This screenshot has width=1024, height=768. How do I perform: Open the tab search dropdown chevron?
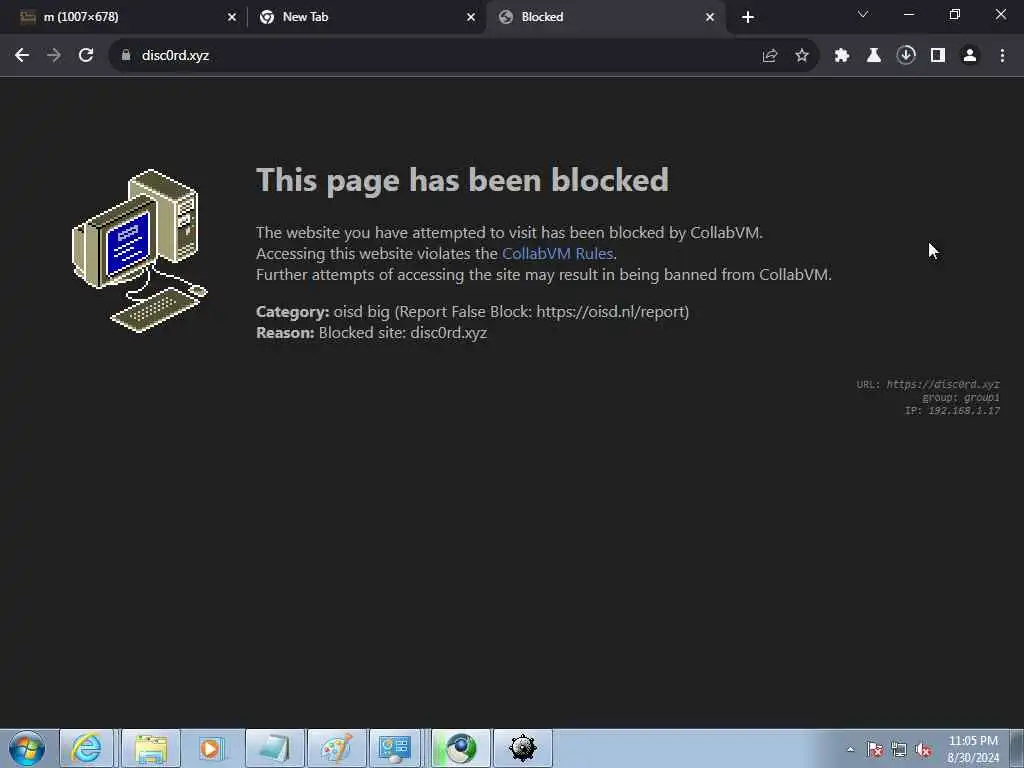tap(863, 14)
